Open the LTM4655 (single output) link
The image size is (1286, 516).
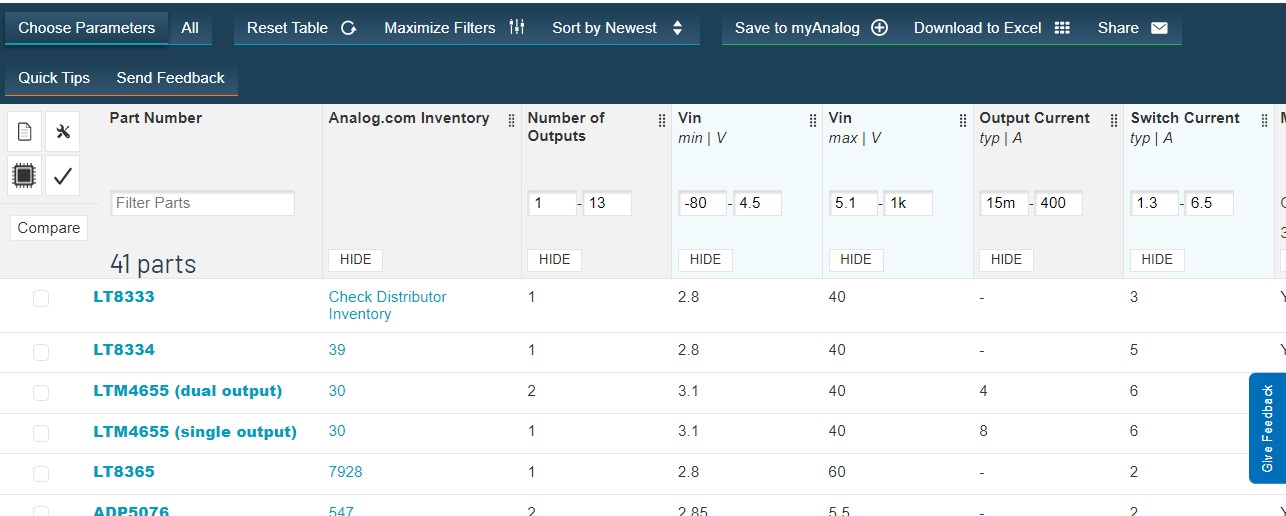click(195, 432)
